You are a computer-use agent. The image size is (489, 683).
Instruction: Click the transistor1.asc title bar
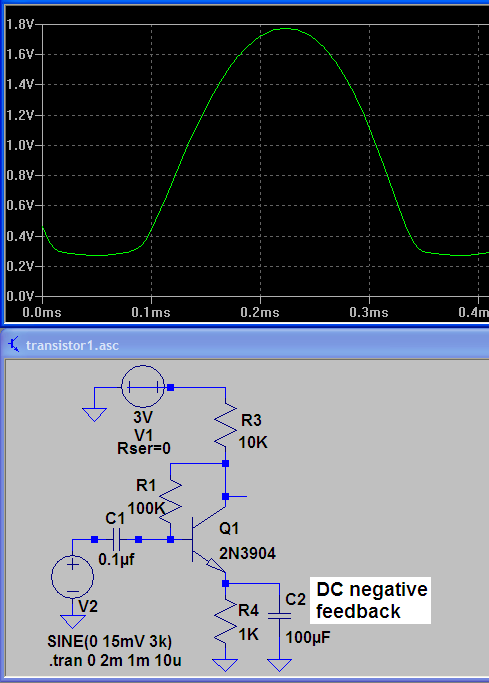pyautogui.click(x=244, y=345)
